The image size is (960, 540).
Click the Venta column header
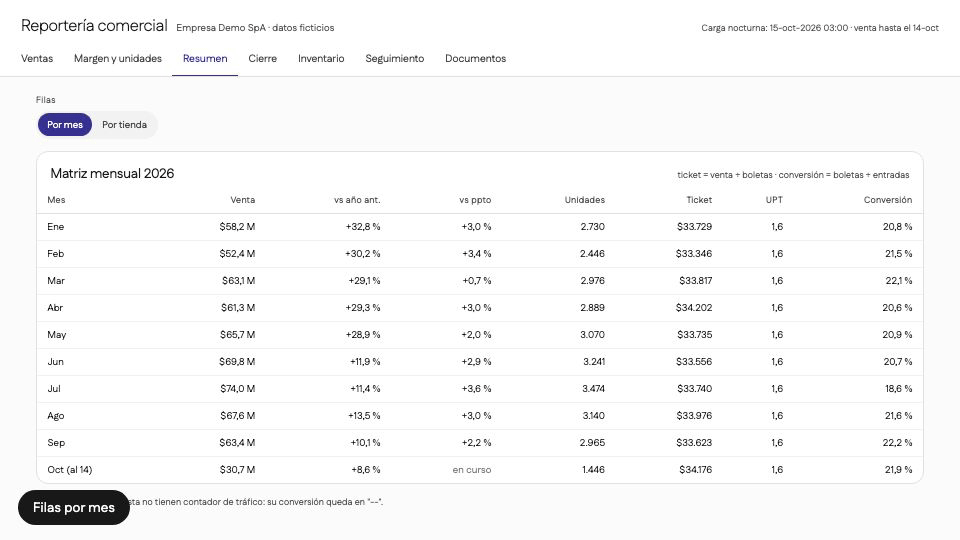pyautogui.click(x=242, y=200)
